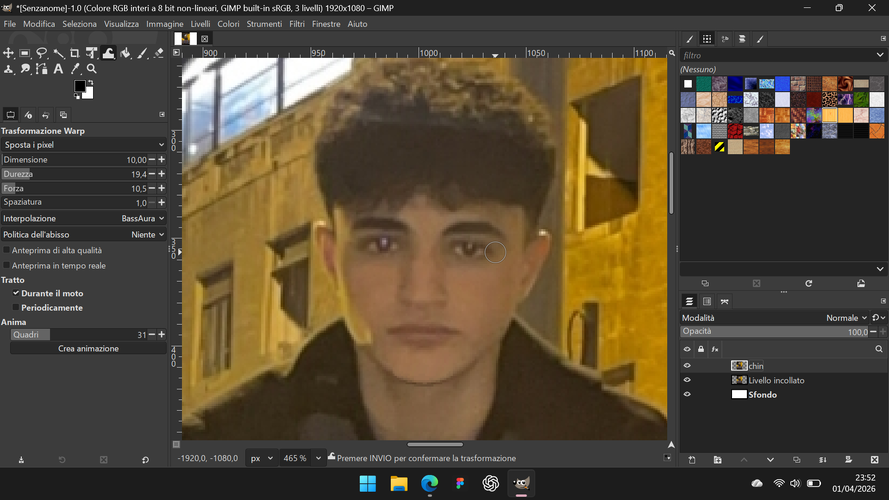Image resolution: width=889 pixels, height=500 pixels.
Task: Open the Livelli menu
Action: (x=200, y=24)
